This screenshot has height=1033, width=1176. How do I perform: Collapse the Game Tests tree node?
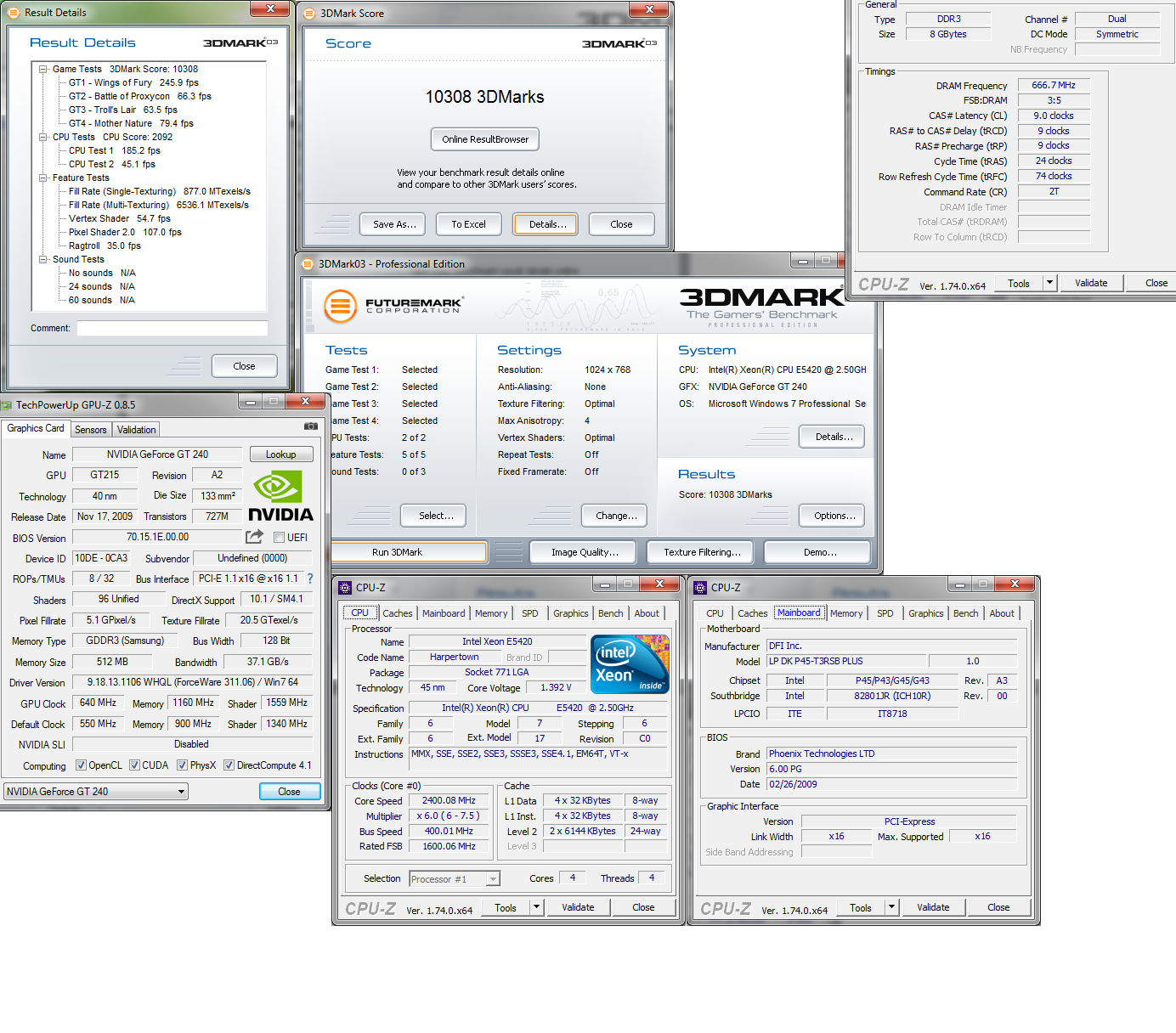[x=42, y=70]
